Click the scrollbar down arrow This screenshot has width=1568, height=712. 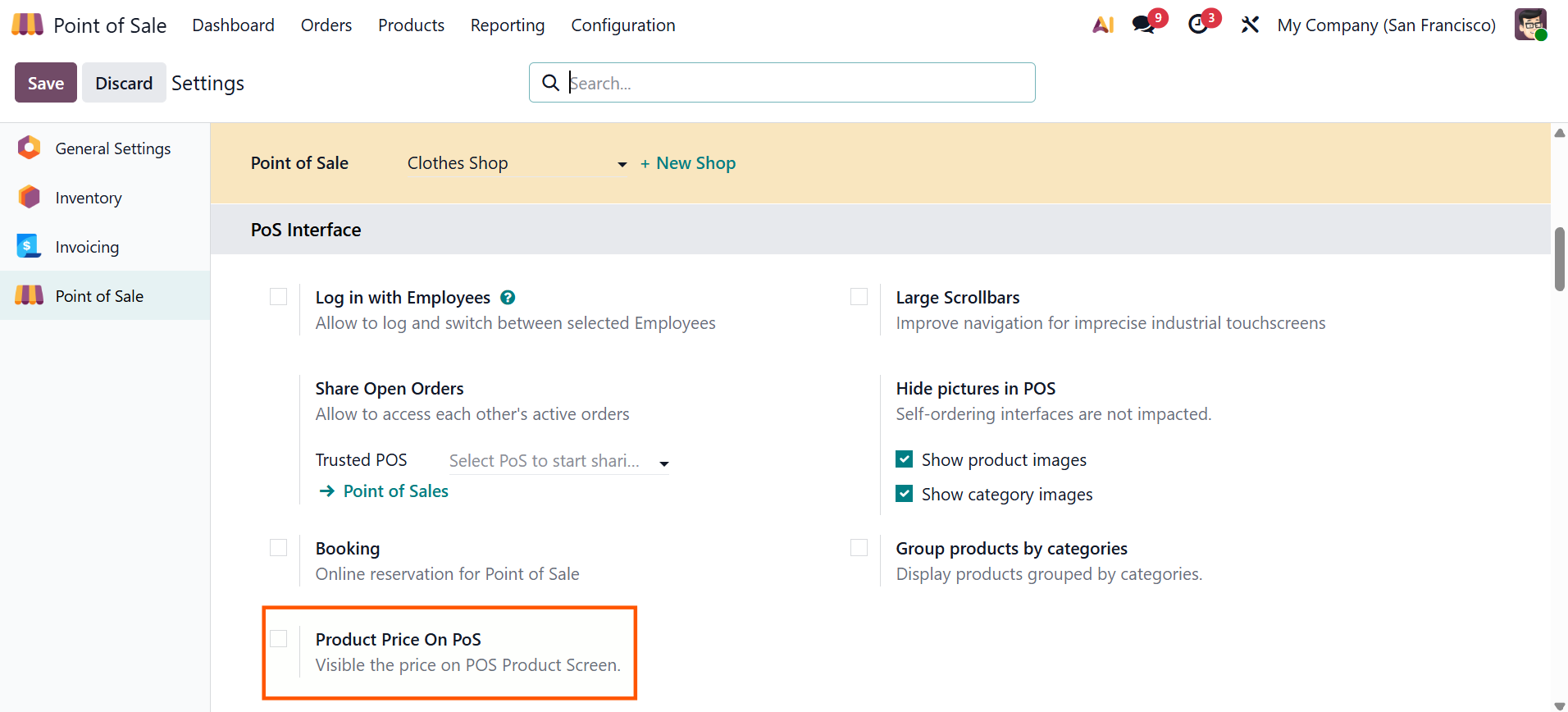coord(1559,705)
